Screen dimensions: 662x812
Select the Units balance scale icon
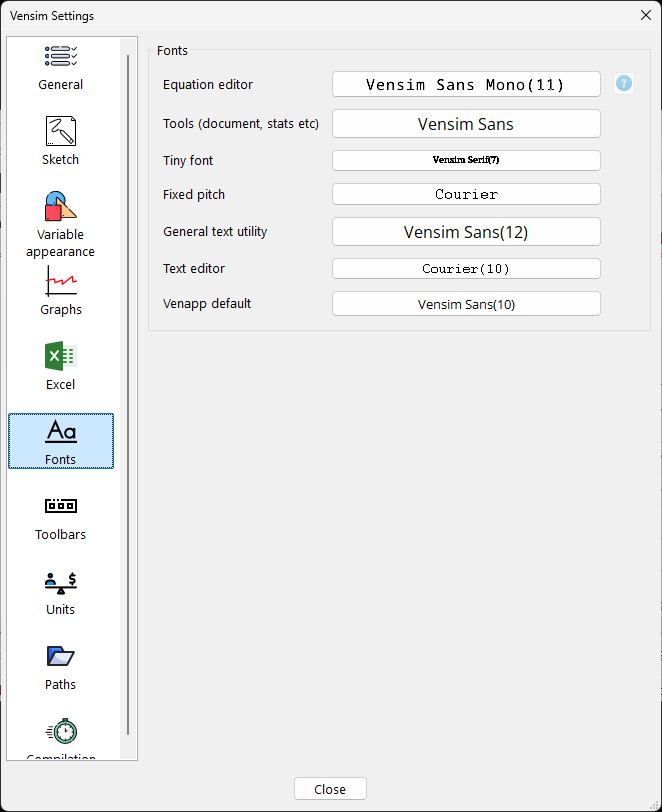(61, 581)
